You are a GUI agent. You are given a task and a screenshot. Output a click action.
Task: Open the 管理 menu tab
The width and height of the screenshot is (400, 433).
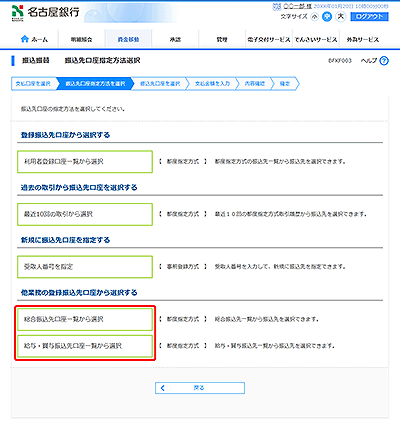(x=222, y=39)
